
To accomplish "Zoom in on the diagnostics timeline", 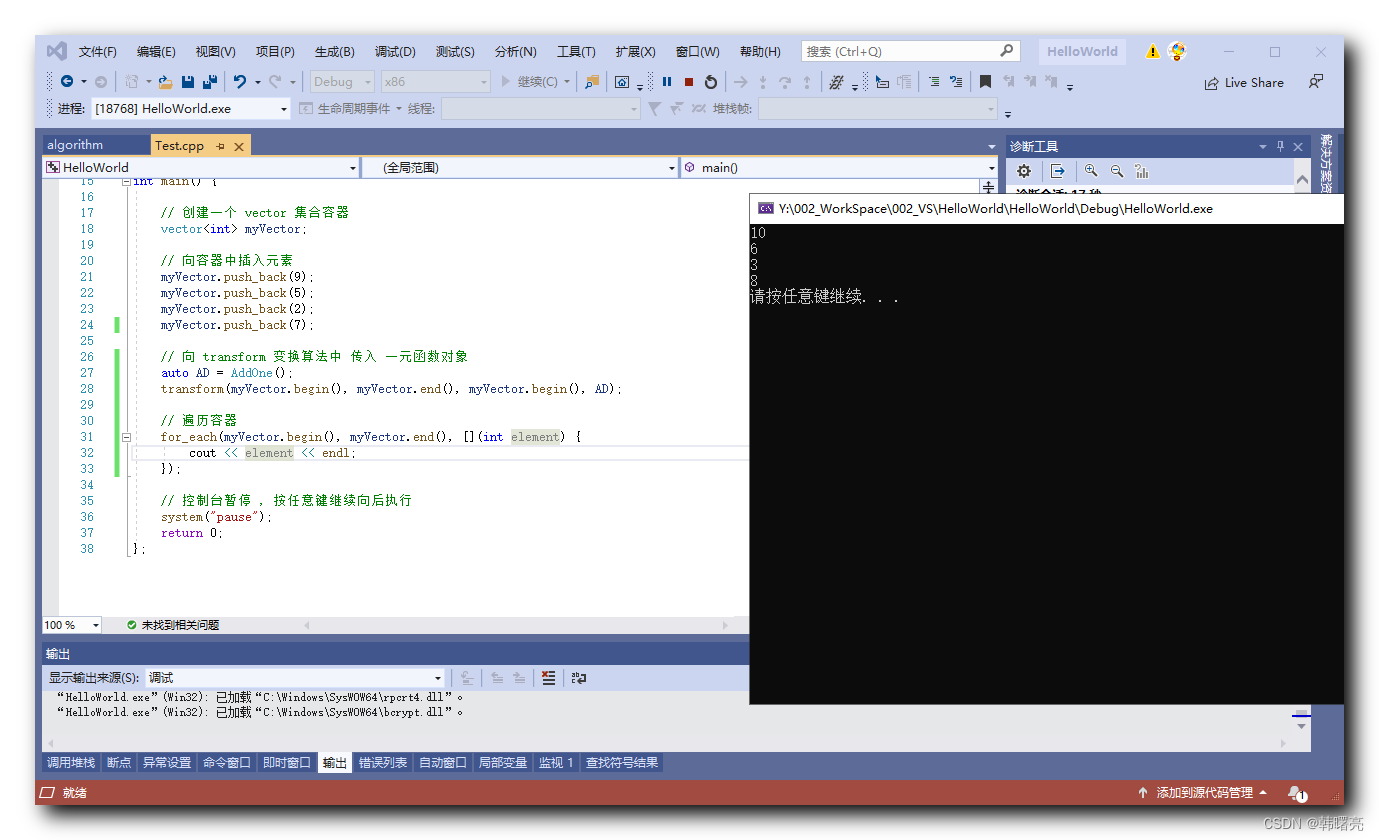I will pyautogui.click(x=1089, y=171).
